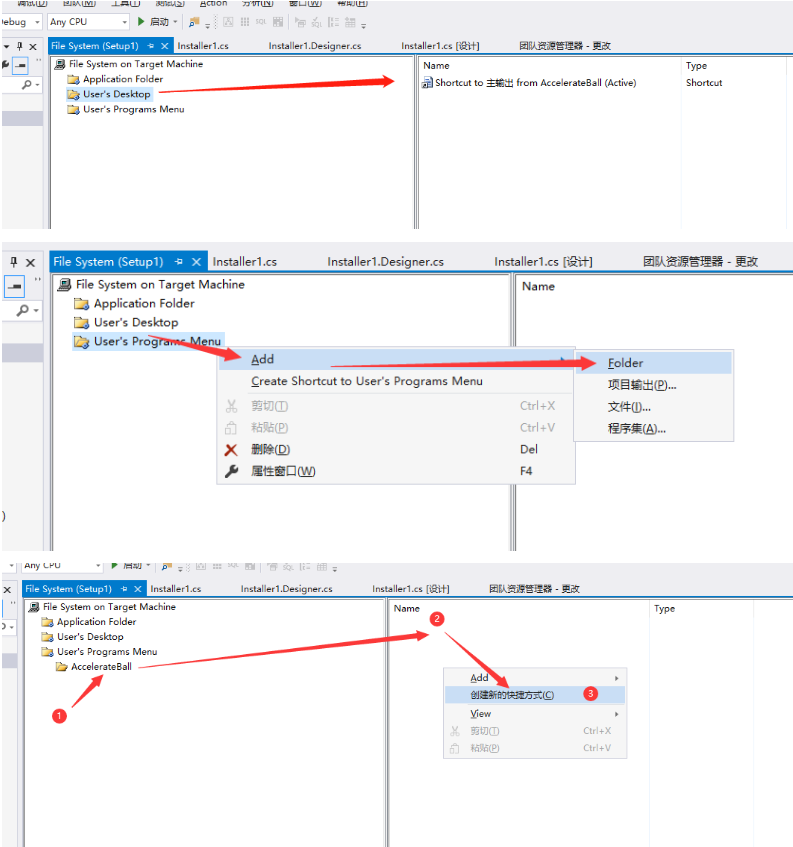Click the scissors icon beside 剪切(T) Ctrl+X under Create Shortcut
Image resolution: width=793 pixels, height=847 pixels.
click(231, 406)
